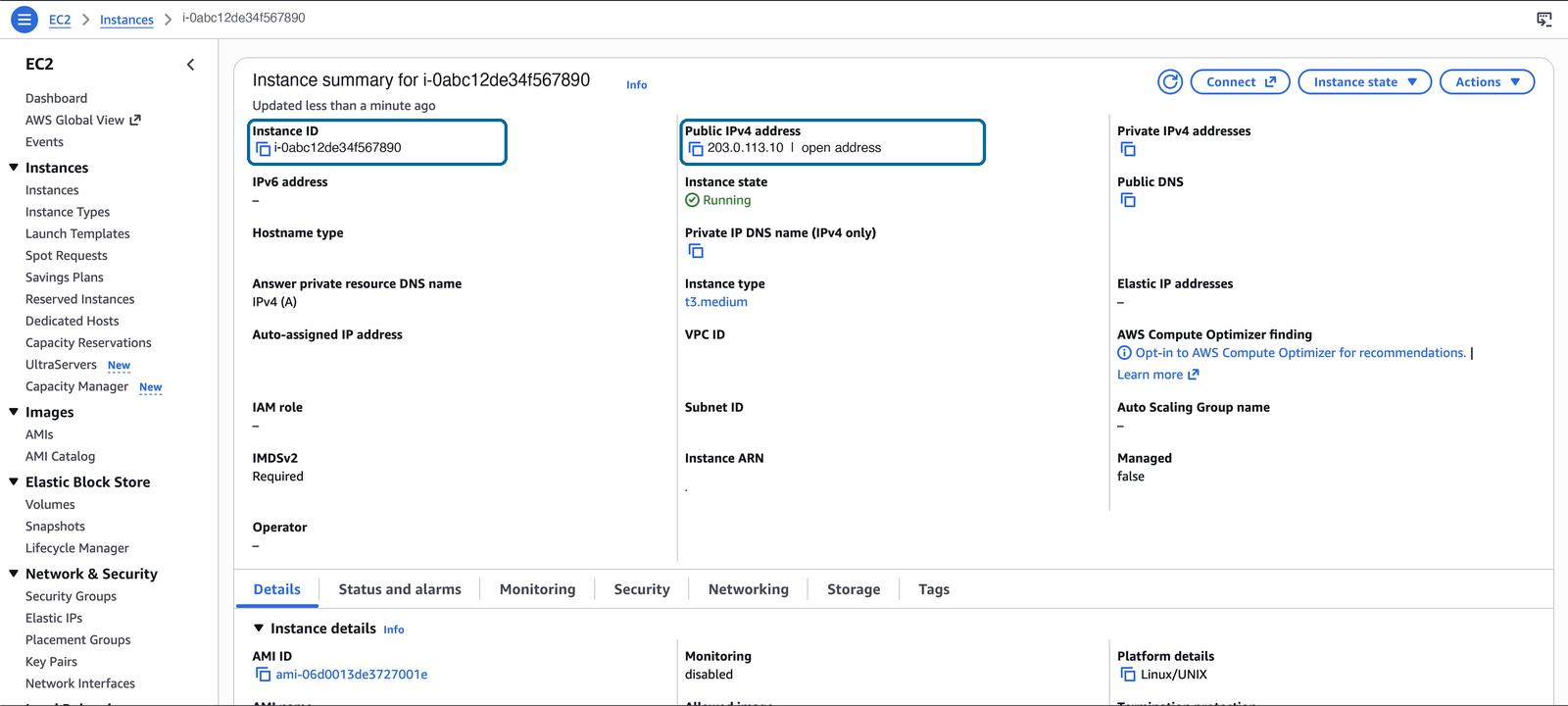Open Security Groups in the sidebar
Viewport: 1568px width, 706px height.
pyautogui.click(x=71, y=596)
